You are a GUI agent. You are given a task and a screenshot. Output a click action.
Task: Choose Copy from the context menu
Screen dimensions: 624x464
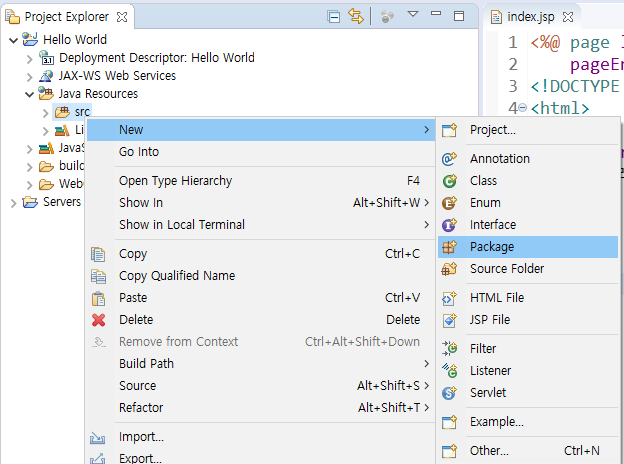(261, 254)
